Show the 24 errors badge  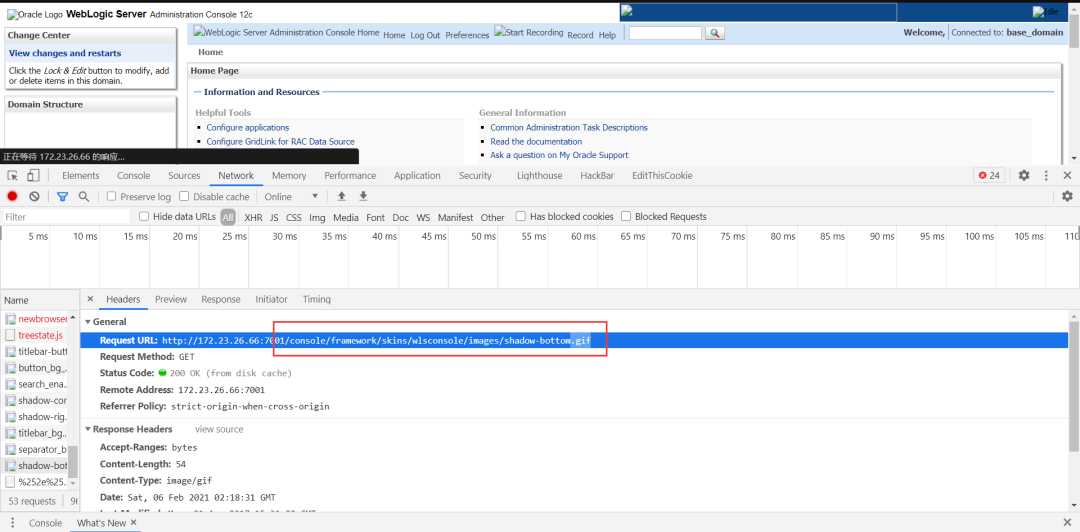pos(989,176)
